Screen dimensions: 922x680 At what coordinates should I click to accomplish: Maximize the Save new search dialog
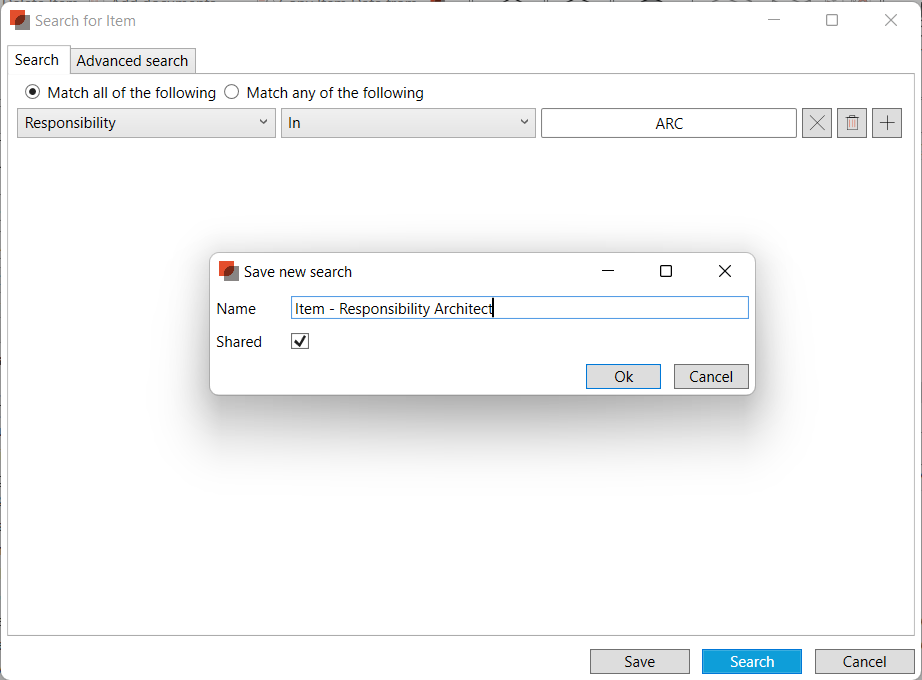[666, 271]
